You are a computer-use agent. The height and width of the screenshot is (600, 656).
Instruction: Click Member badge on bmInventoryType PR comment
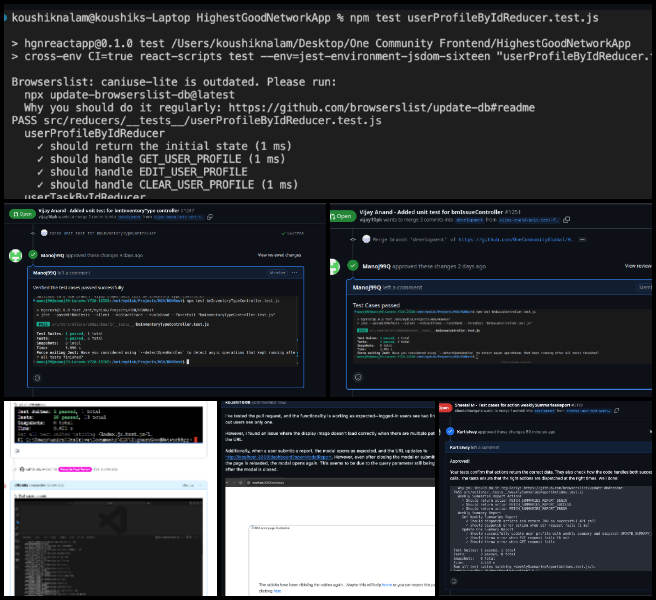tap(277, 273)
